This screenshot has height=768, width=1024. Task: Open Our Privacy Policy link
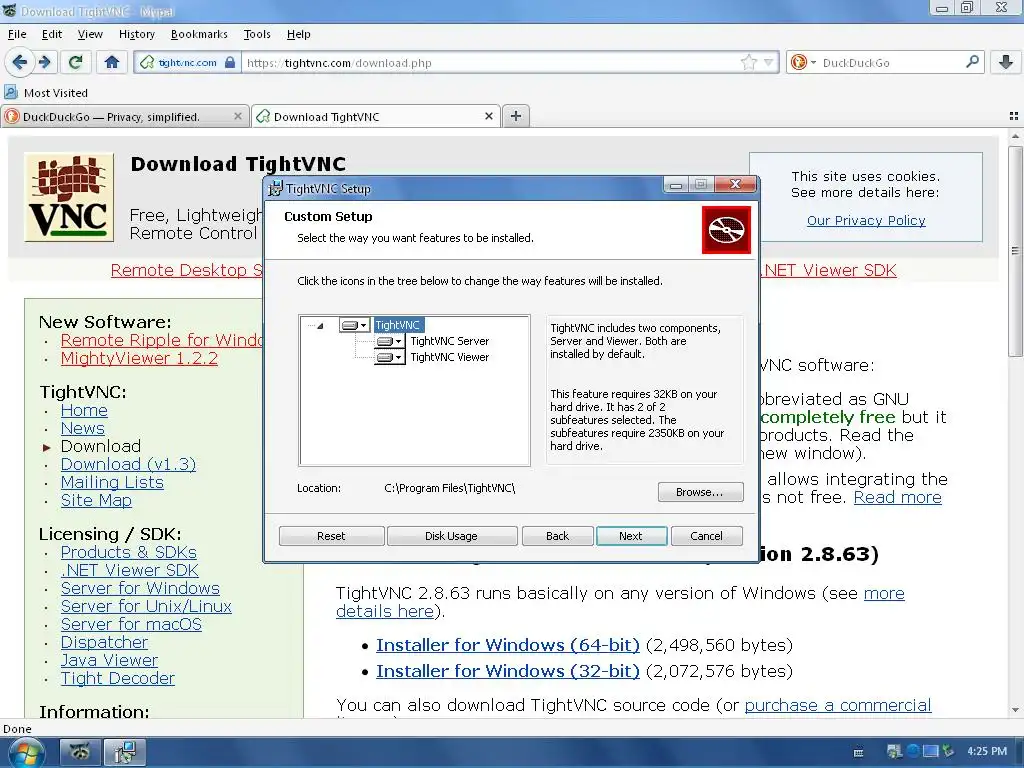coord(866,221)
